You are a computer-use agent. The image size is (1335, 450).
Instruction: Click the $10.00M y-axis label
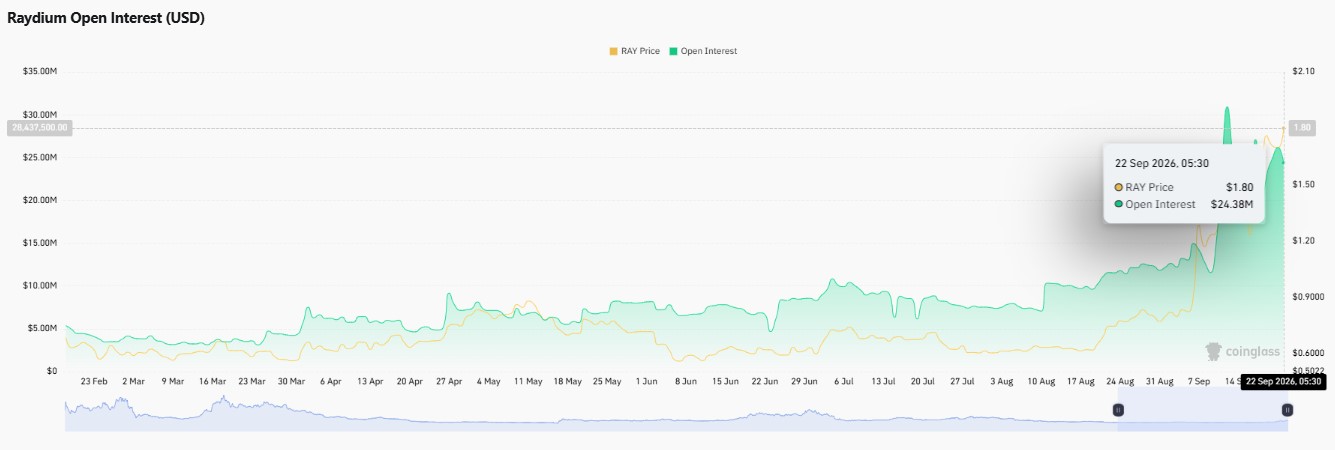point(40,285)
